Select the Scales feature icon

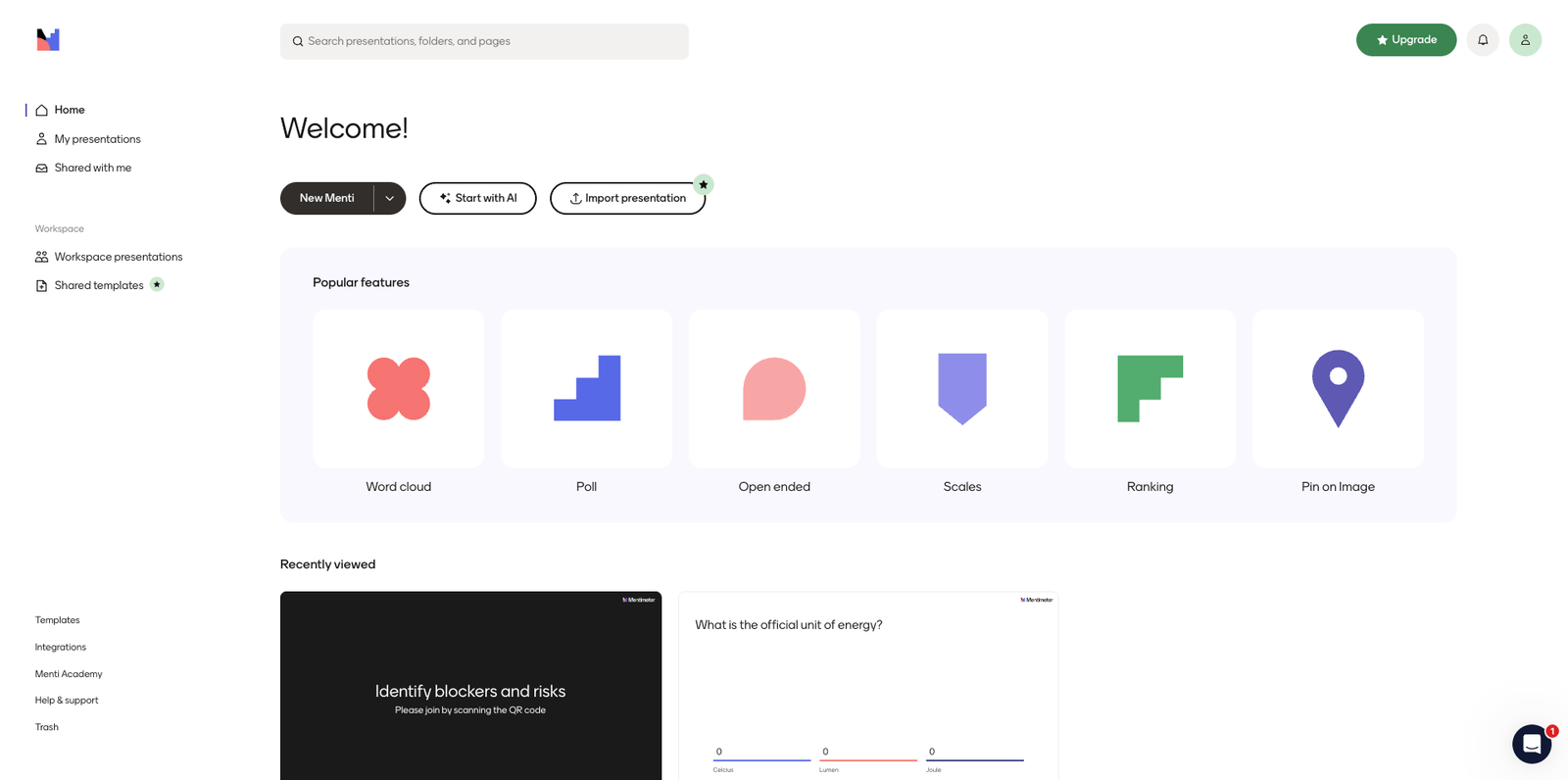tap(962, 389)
